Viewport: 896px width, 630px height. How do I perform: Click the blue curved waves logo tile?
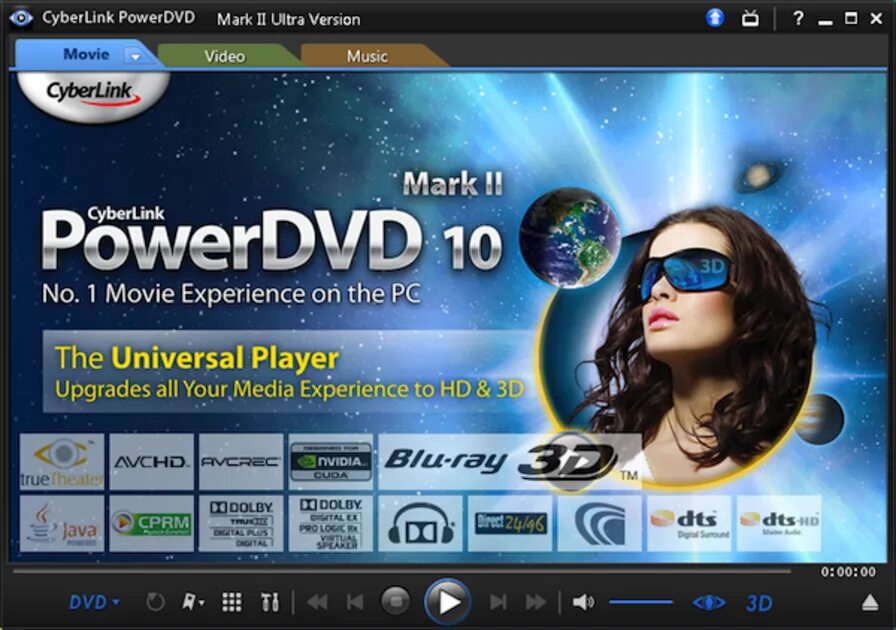600,524
